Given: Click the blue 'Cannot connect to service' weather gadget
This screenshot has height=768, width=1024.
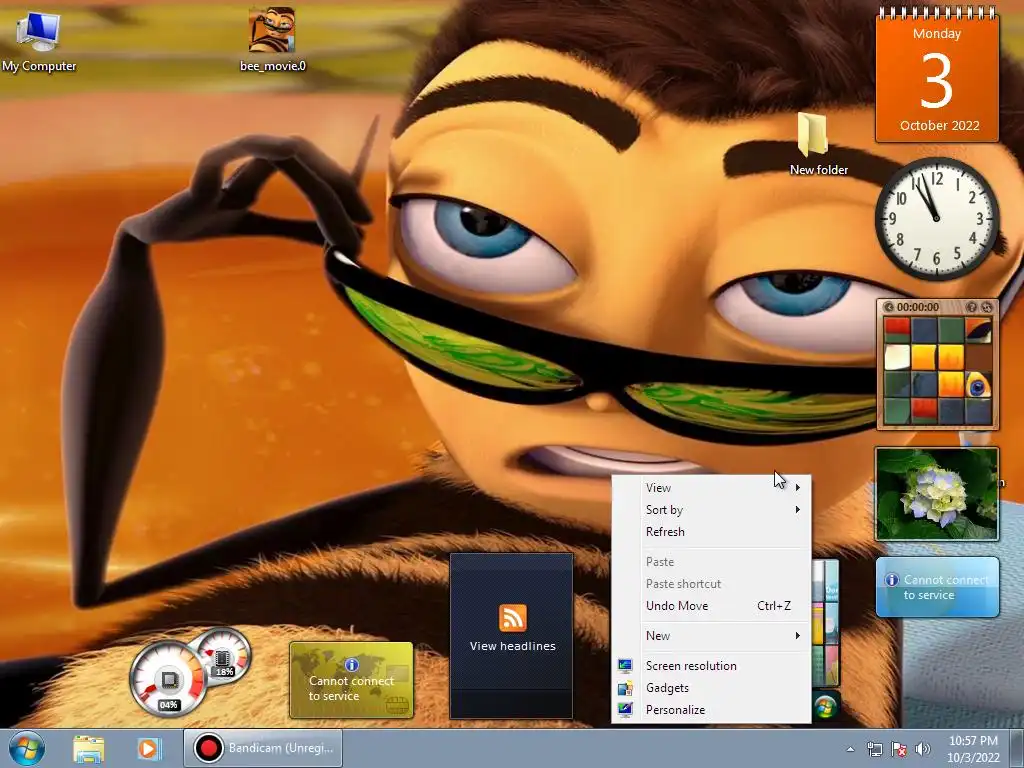Looking at the screenshot, I should 937,586.
